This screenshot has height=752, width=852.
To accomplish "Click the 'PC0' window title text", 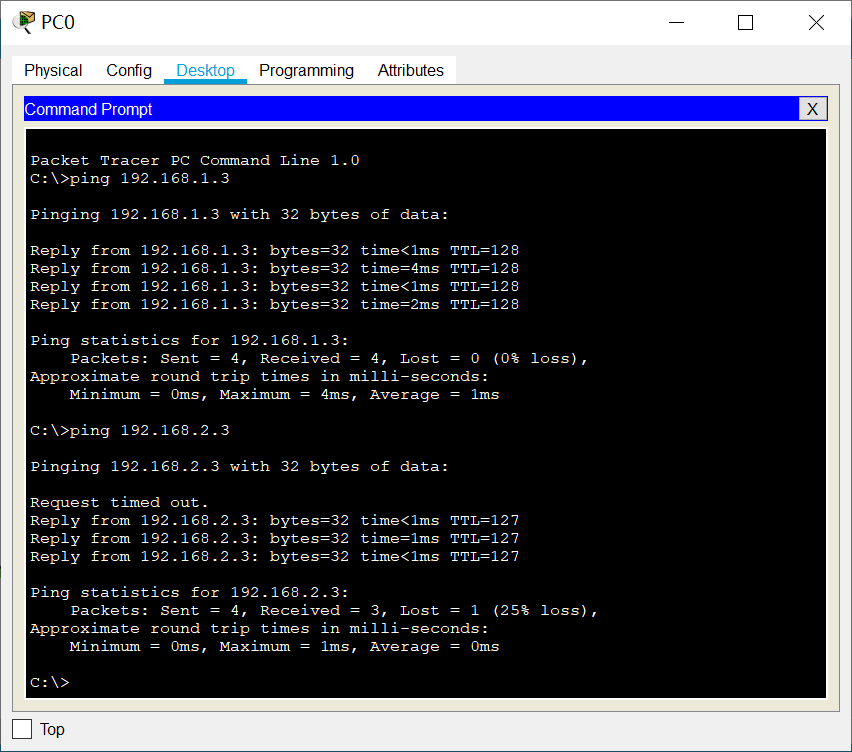I will [58, 22].
